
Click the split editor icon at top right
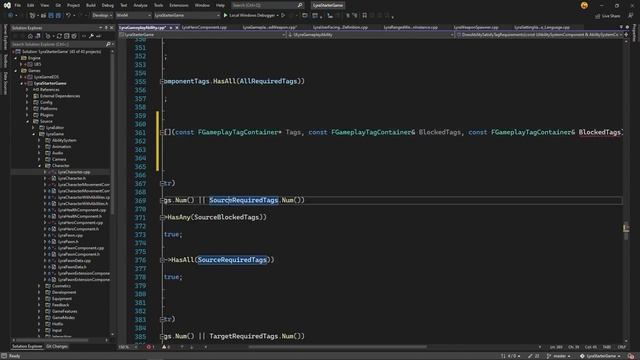point(626,35)
